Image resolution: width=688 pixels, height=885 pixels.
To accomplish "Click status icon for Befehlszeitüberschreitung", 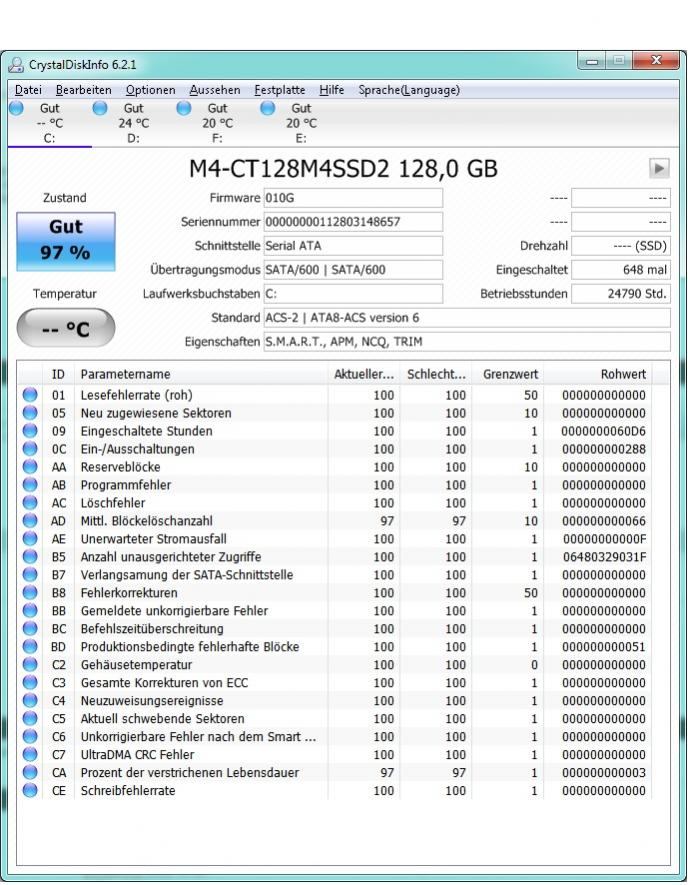I will click(x=30, y=628).
